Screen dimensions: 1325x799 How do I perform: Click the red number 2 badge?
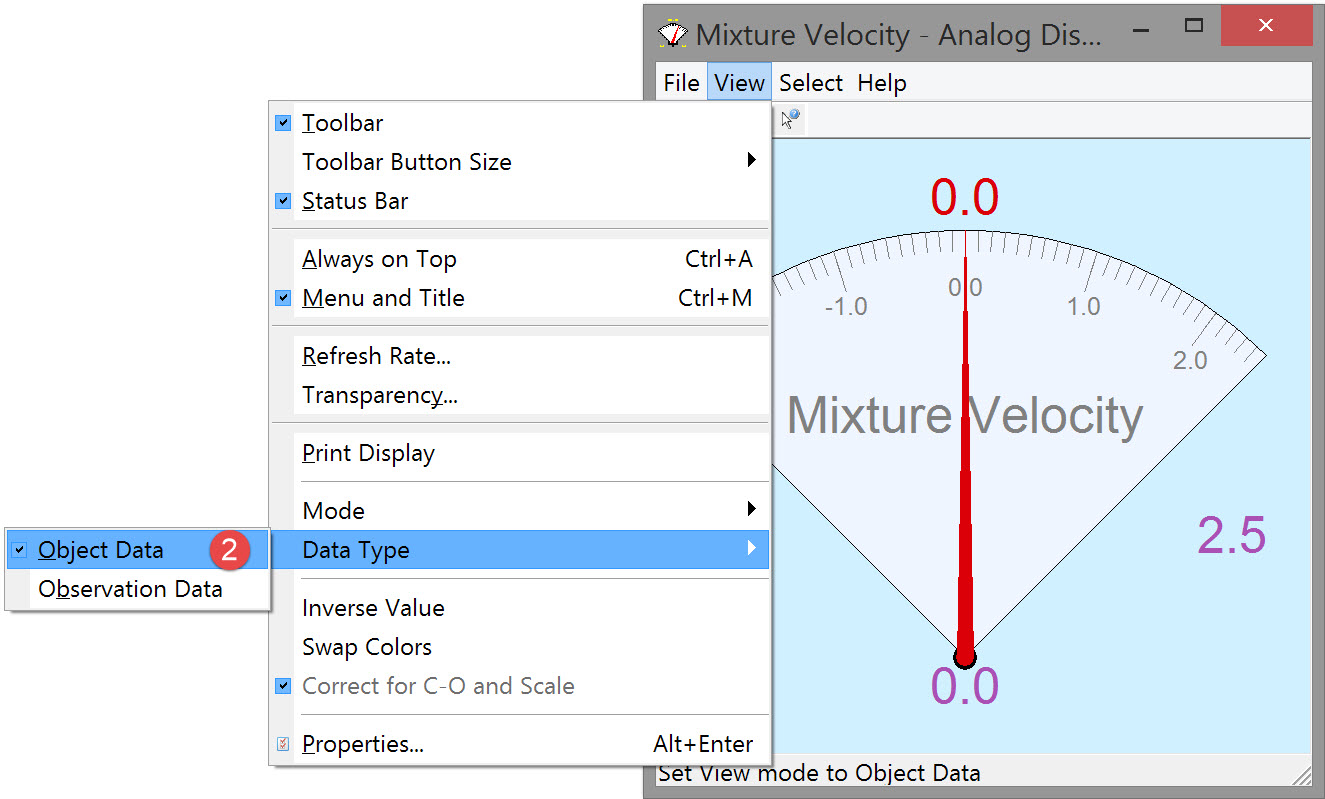coord(229,550)
